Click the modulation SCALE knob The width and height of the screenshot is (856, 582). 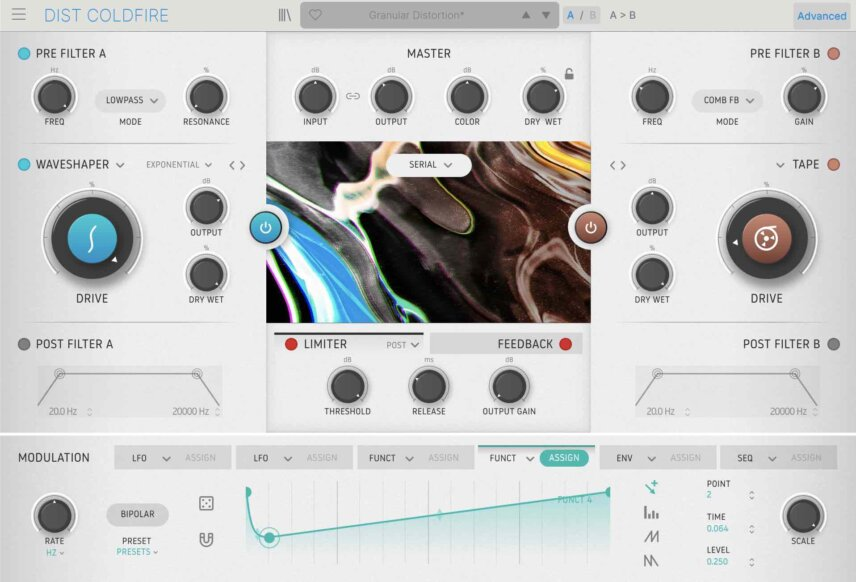pos(802,515)
